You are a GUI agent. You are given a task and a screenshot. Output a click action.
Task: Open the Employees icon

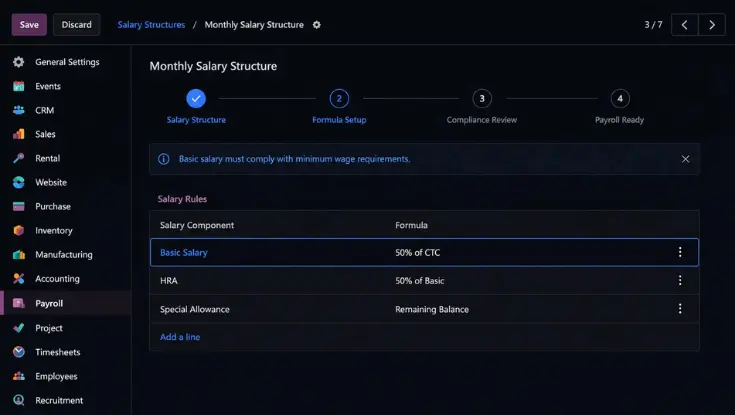[x=19, y=376]
